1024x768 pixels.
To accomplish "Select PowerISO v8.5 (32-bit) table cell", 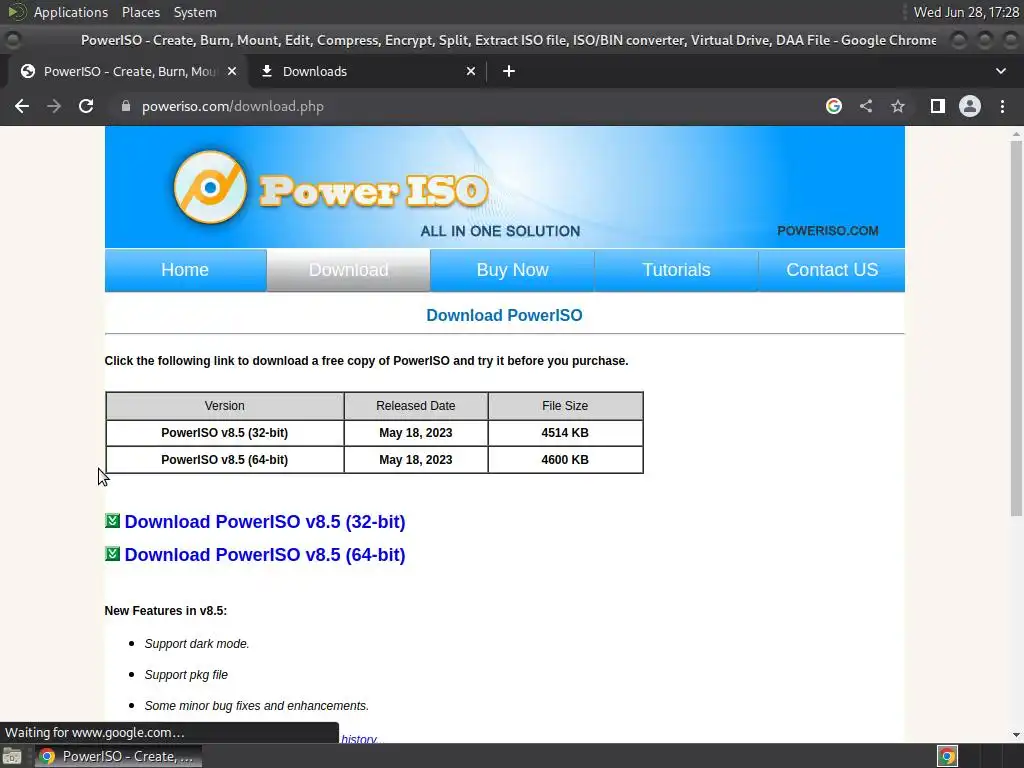I will coord(225,433).
